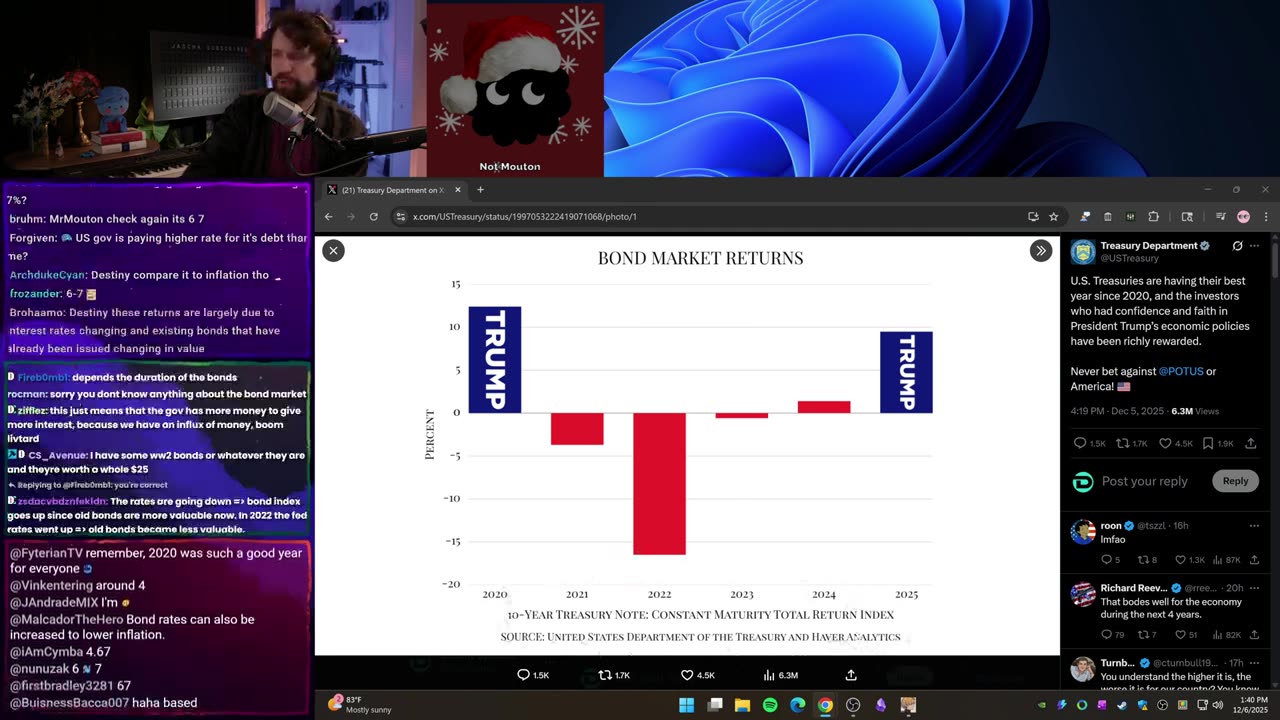Open Richard Reev... profile name
The image size is (1280, 720).
(1133, 588)
